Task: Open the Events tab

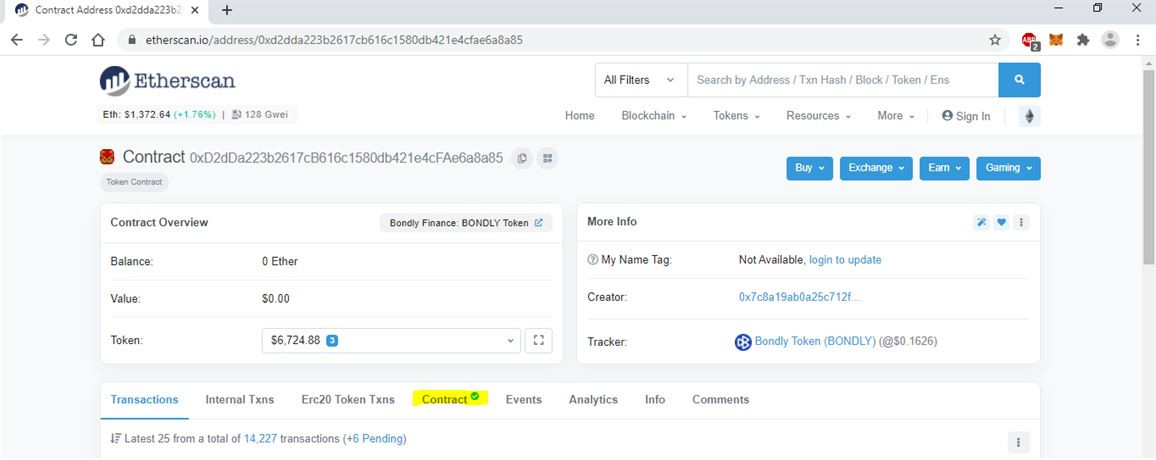Action: (x=523, y=400)
